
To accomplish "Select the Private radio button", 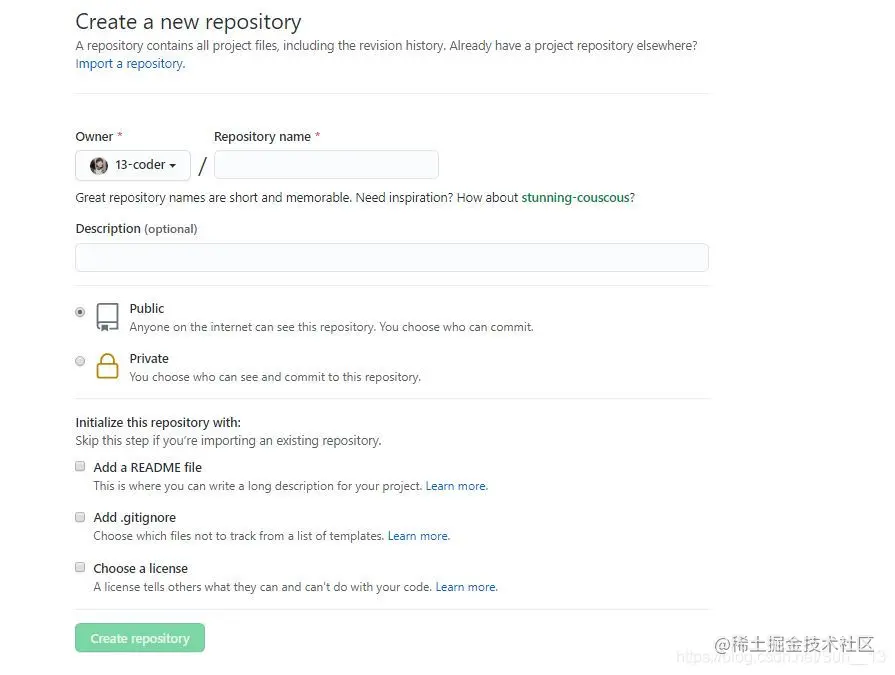I will tap(80, 361).
